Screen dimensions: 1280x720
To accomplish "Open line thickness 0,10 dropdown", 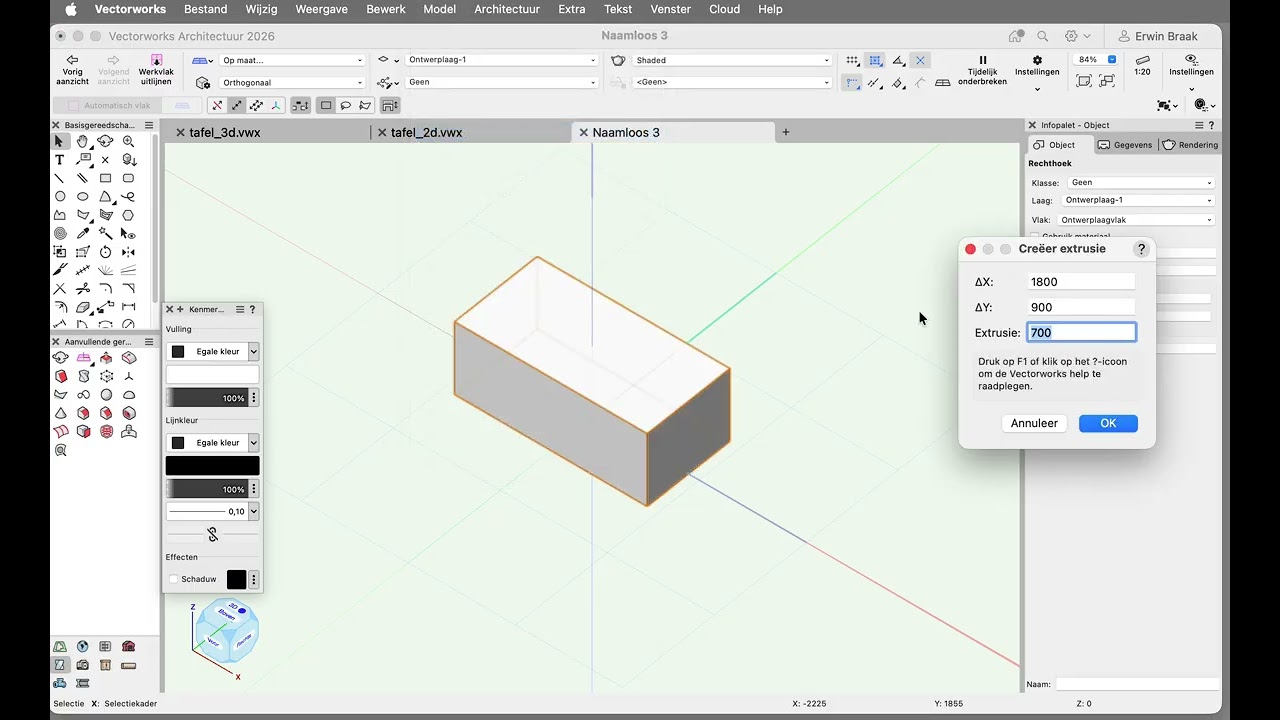I will pyautogui.click(x=254, y=511).
